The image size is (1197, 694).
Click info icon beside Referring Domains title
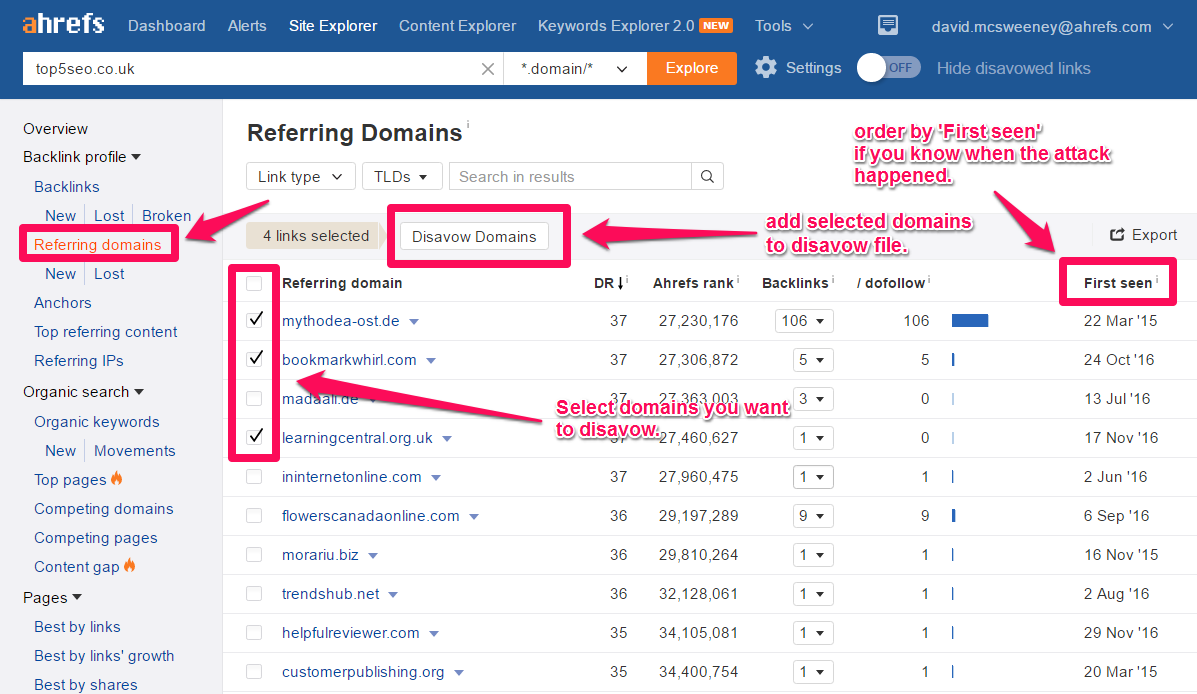point(468,124)
